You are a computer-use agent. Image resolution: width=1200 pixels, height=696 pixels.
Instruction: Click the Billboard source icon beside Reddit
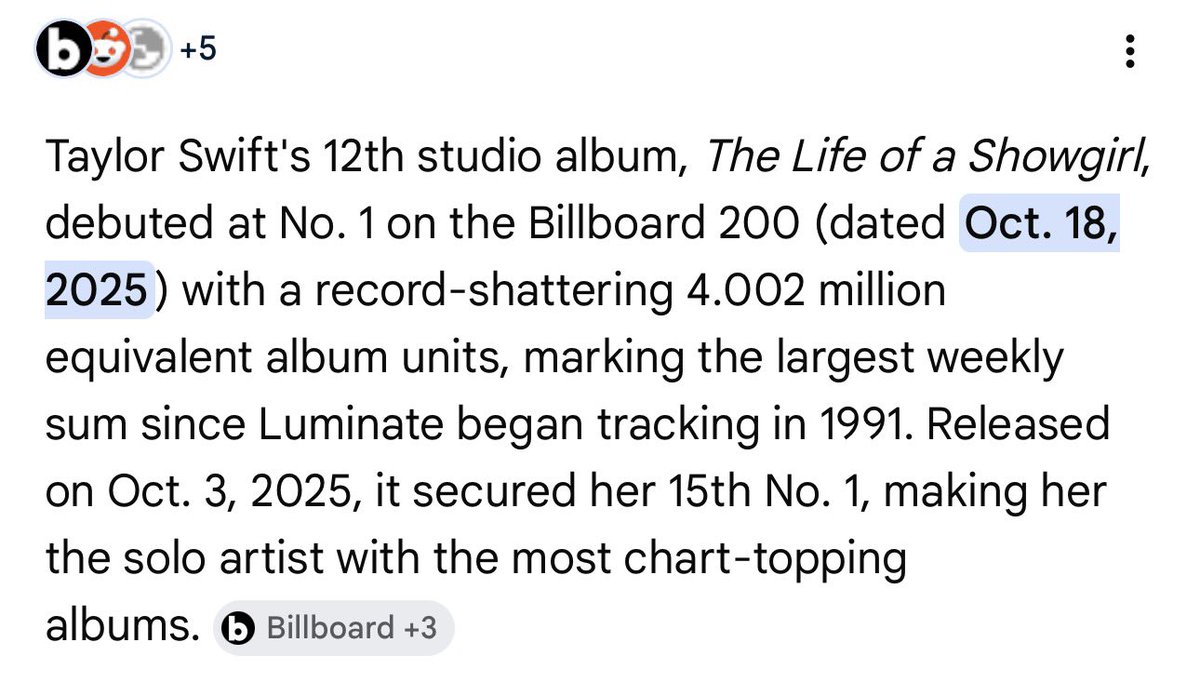[61, 48]
